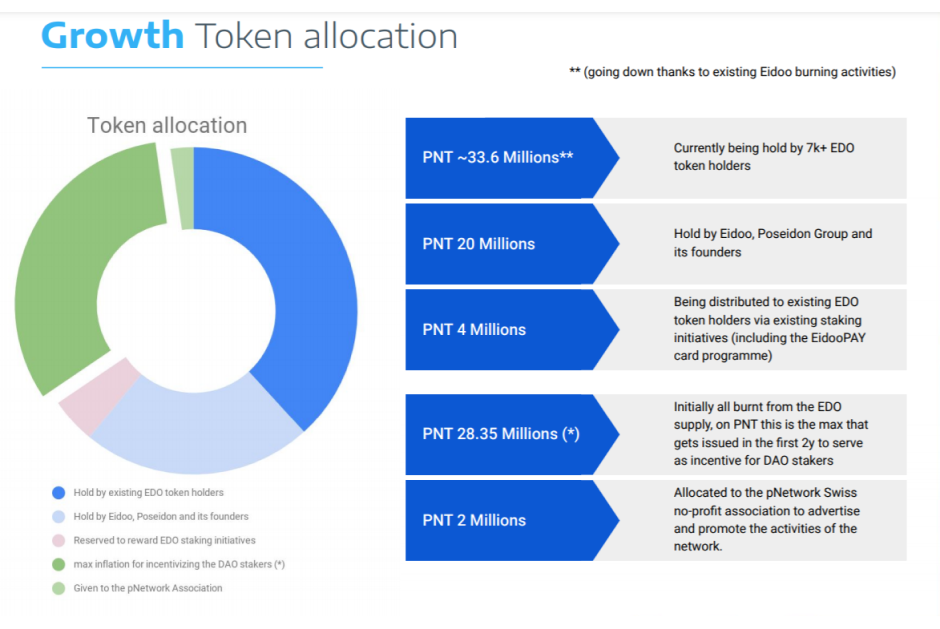Select the light blue legend dot for Eidoo, Poseidon
Screen dimensions: 940x629
[x=59, y=517]
